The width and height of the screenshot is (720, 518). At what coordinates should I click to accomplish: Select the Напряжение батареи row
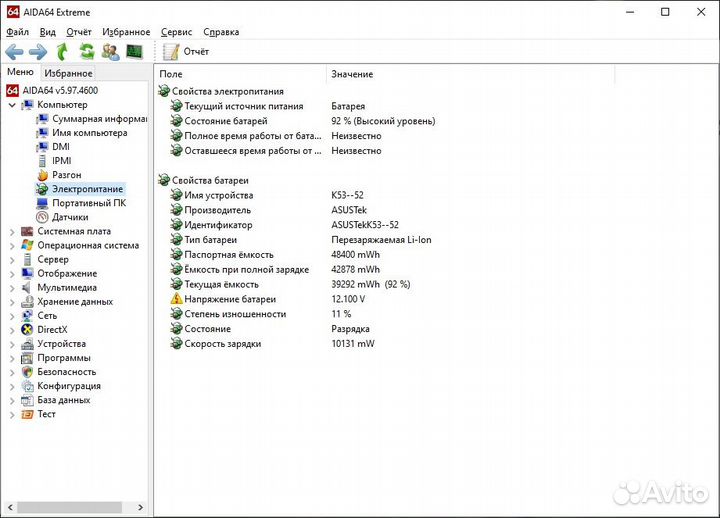point(229,299)
